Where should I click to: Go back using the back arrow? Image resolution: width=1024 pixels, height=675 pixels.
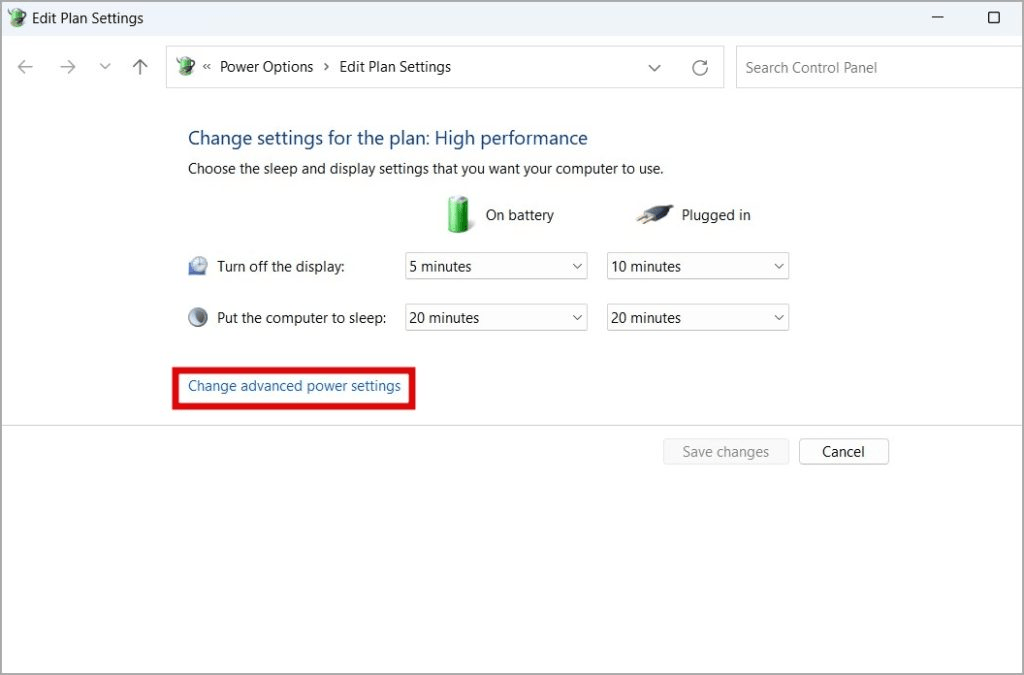point(25,67)
